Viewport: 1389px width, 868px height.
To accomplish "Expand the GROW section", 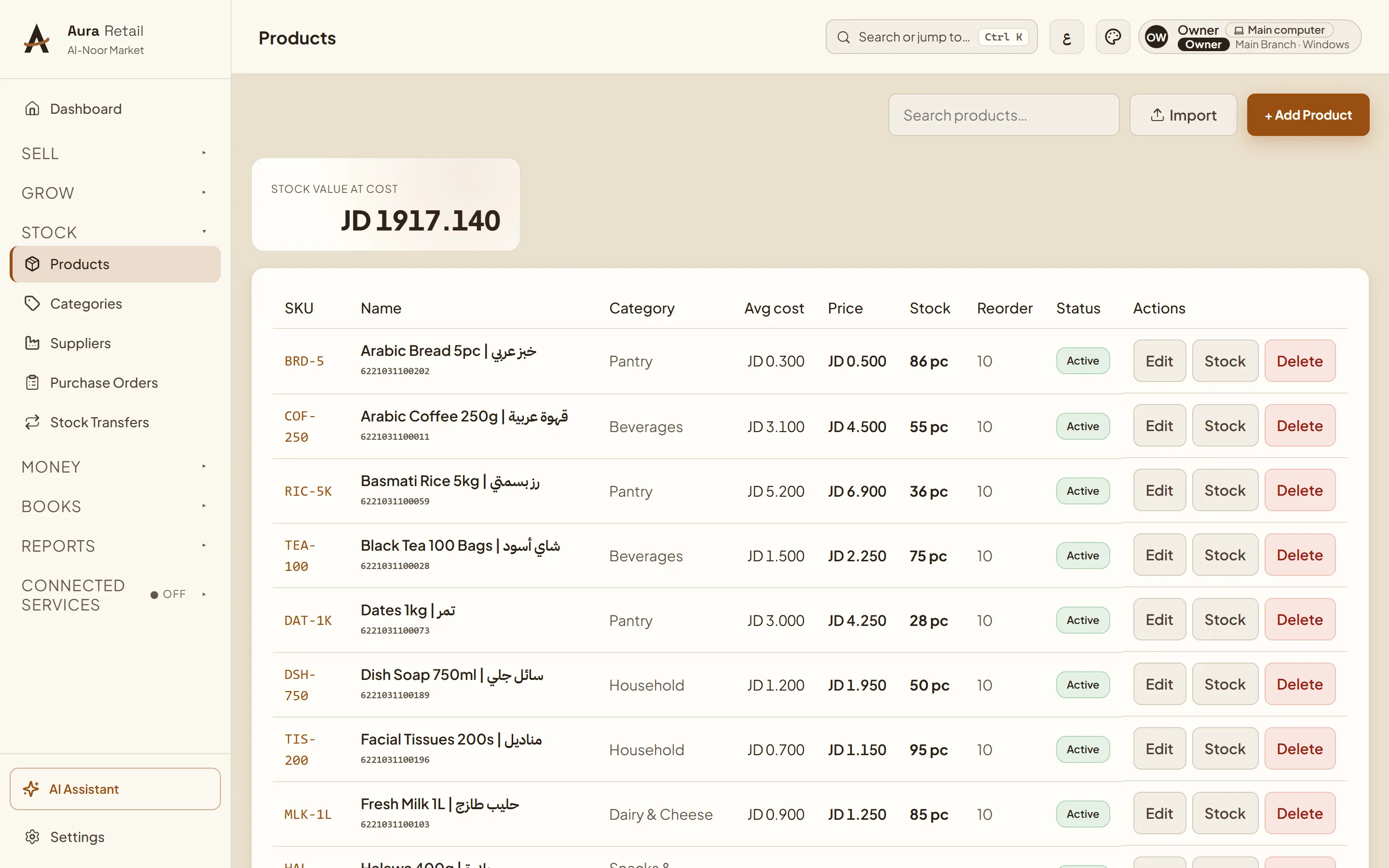I will click(x=115, y=193).
